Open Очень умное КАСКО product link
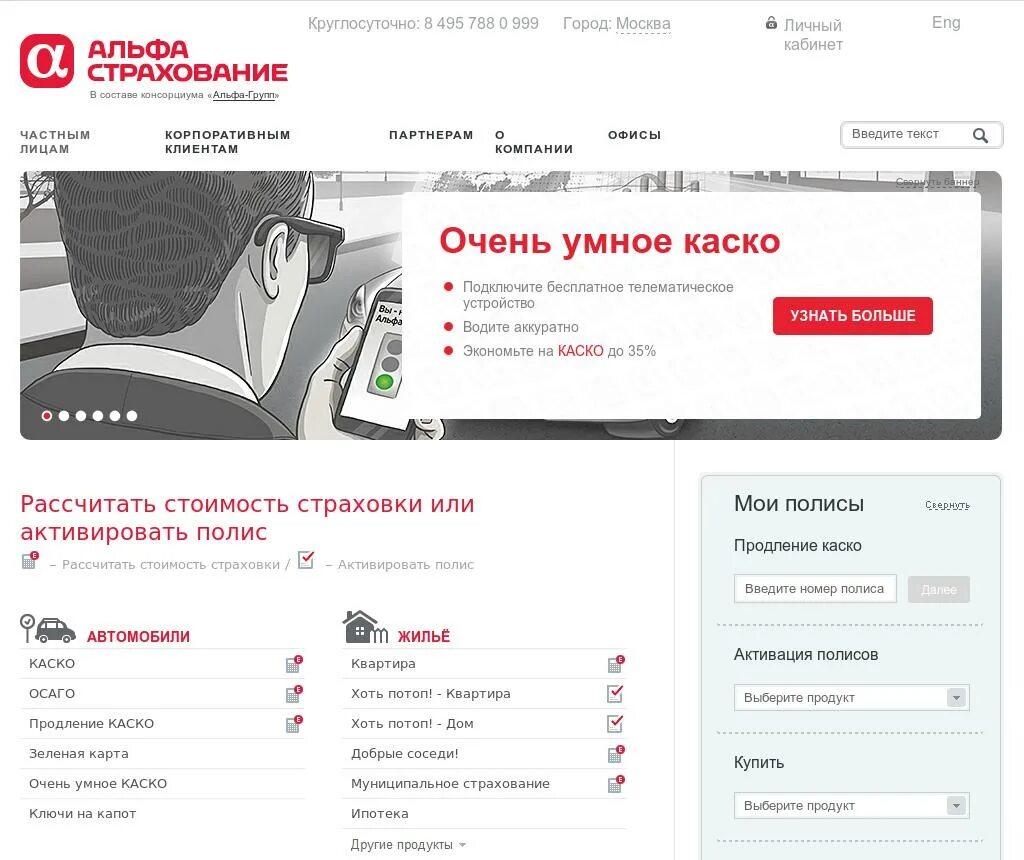1024x860 pixels. coord(98,784)
